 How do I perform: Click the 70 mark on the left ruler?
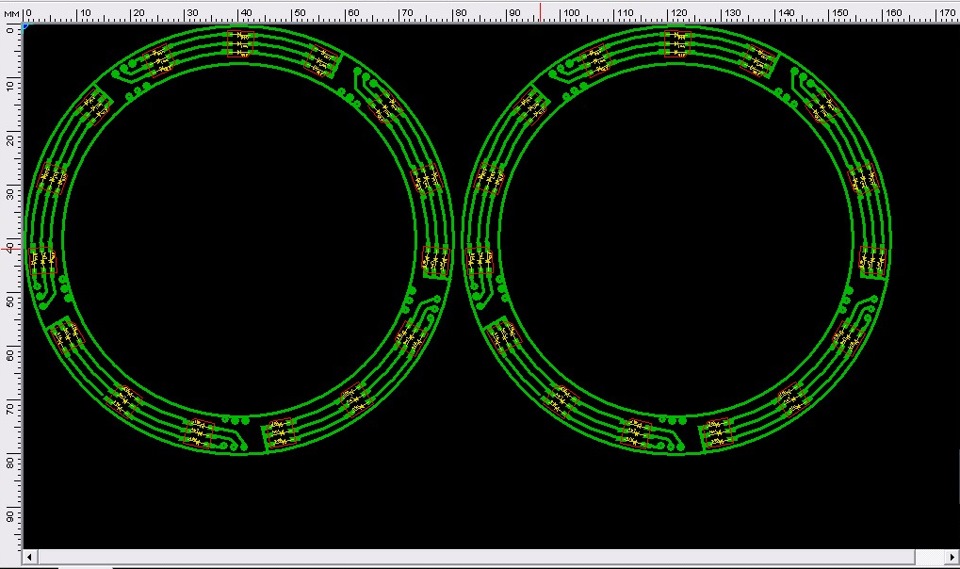pyautogui.click(x=10, y=407)
